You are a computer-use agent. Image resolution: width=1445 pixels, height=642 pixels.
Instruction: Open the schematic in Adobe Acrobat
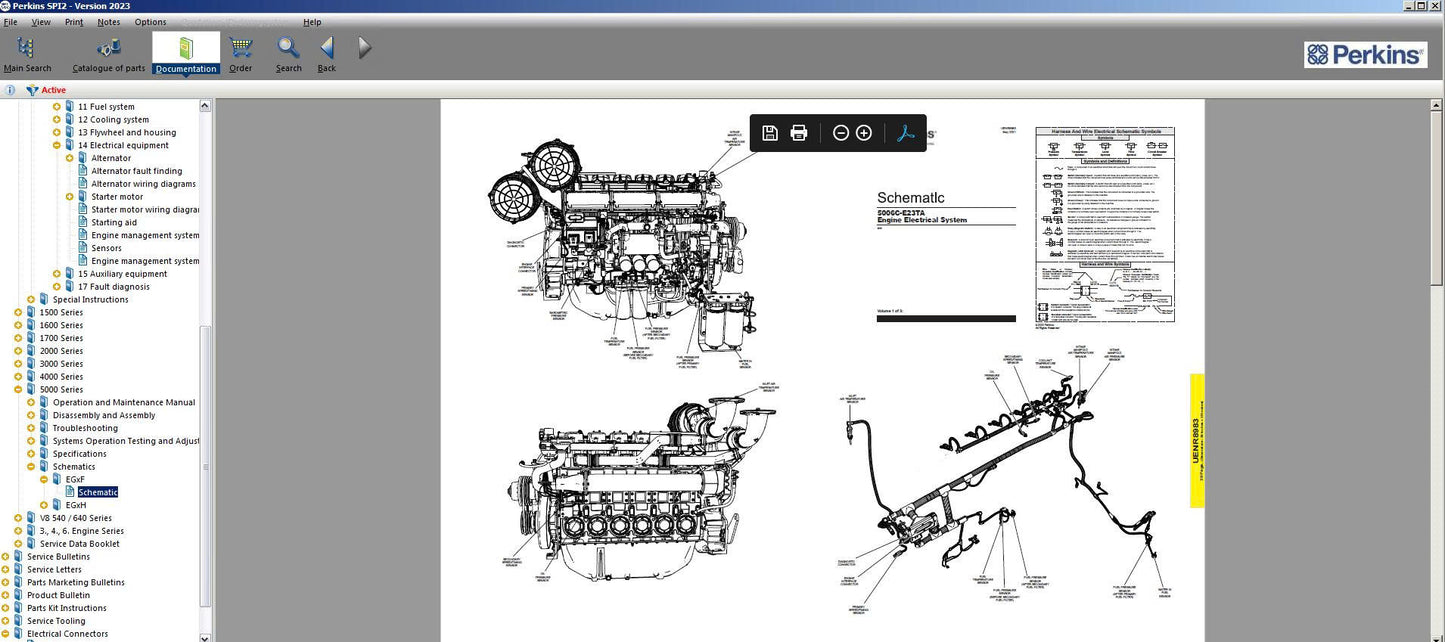[905, 132]
